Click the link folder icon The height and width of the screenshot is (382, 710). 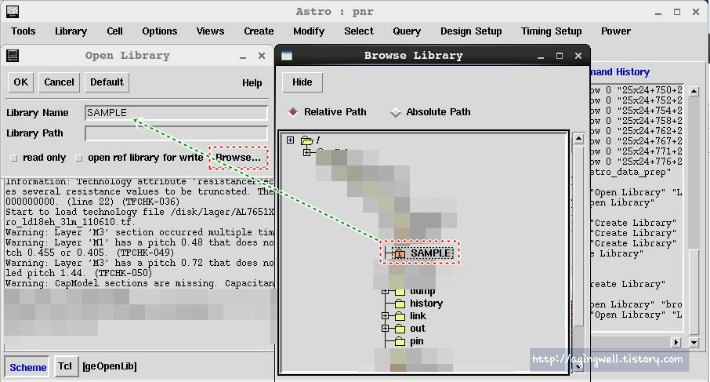pyautogui.click(x=400, y=316)
